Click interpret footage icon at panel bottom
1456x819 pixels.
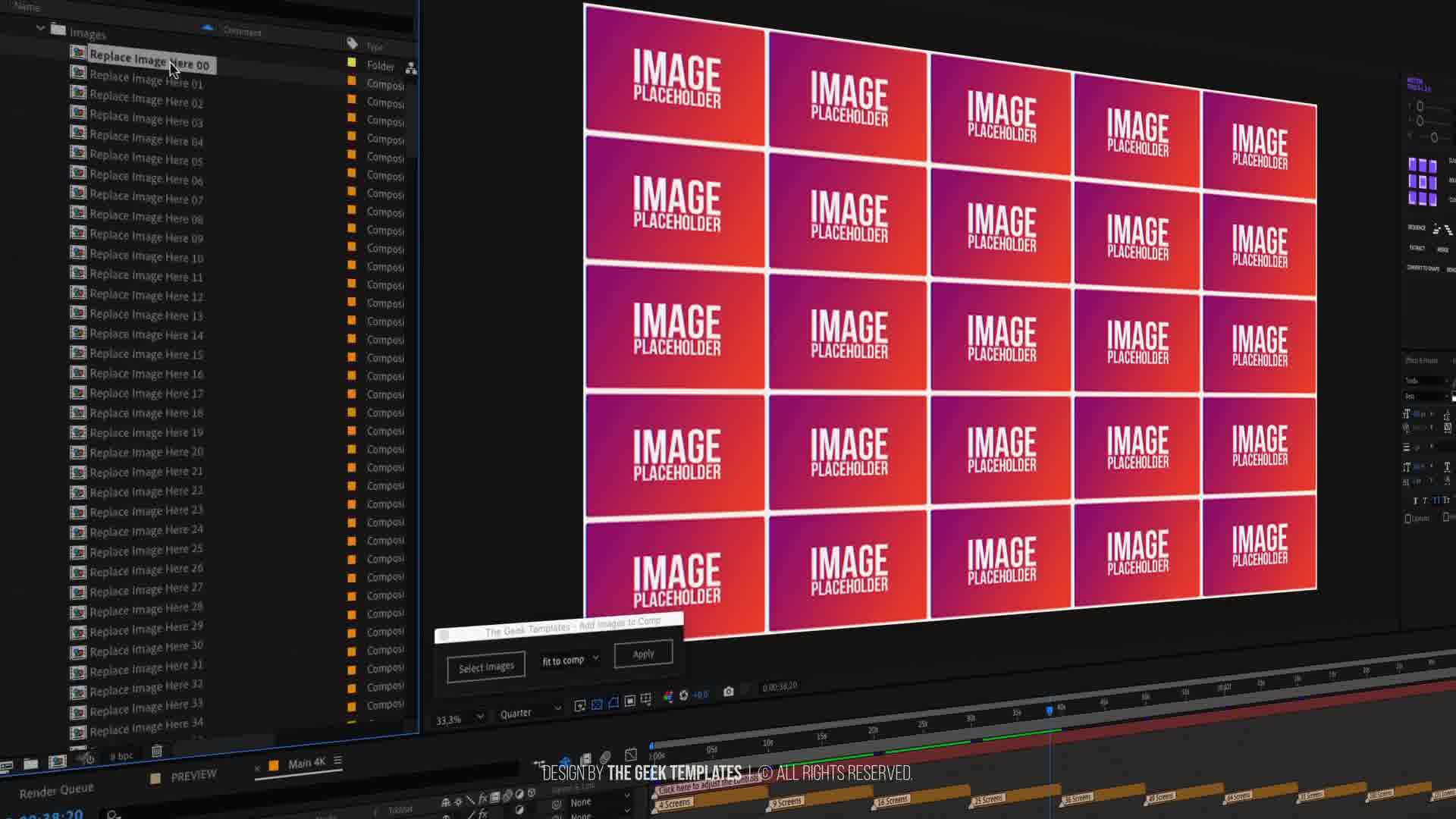(6, 765)
